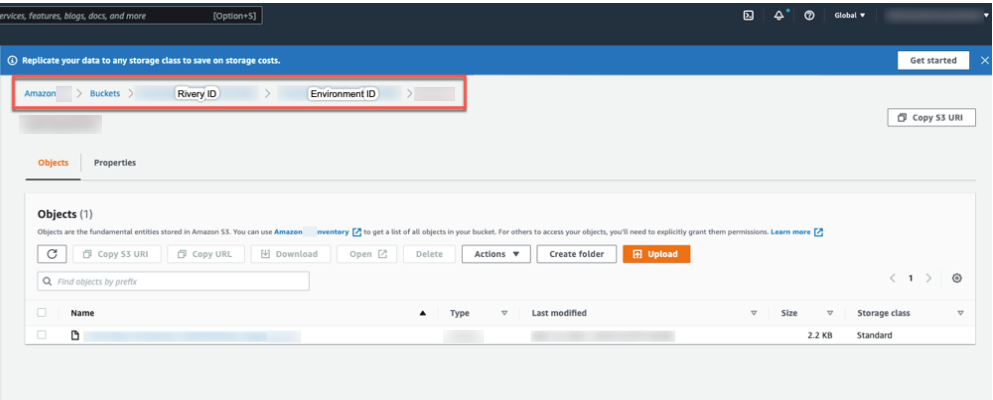Select the Objects tab
The image size is (993, 400).
tap(53, 162)
